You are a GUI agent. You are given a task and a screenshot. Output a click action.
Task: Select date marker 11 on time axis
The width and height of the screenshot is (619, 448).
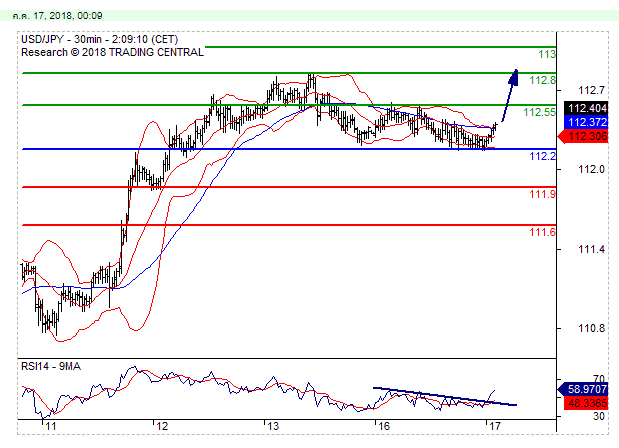(x=51, y=426)
